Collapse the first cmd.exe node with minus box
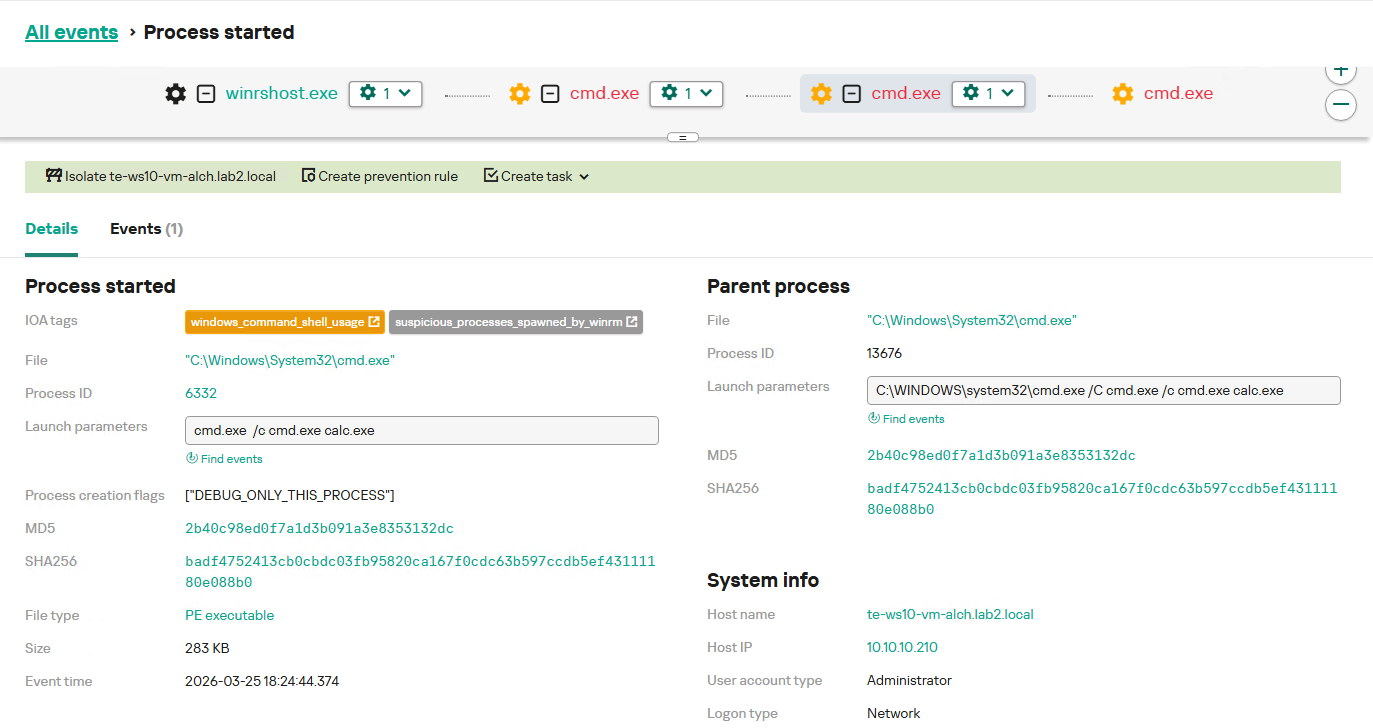Image resolution: width=1373 pixels, height=728 pixels. point(550,94)
